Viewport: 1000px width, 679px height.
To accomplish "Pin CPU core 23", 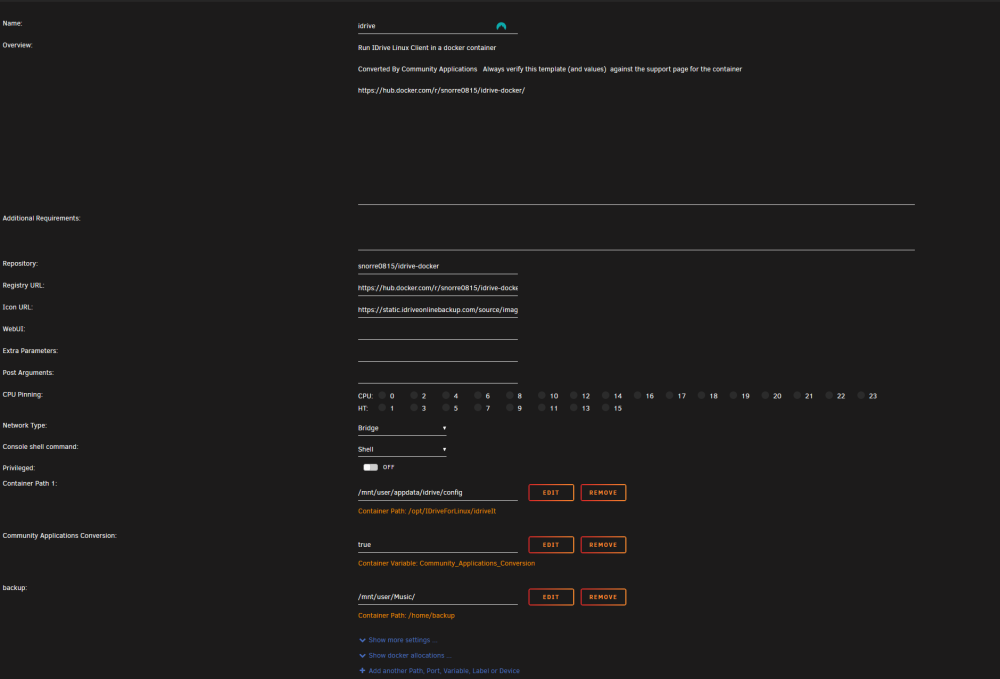I will tap(861, 395).
